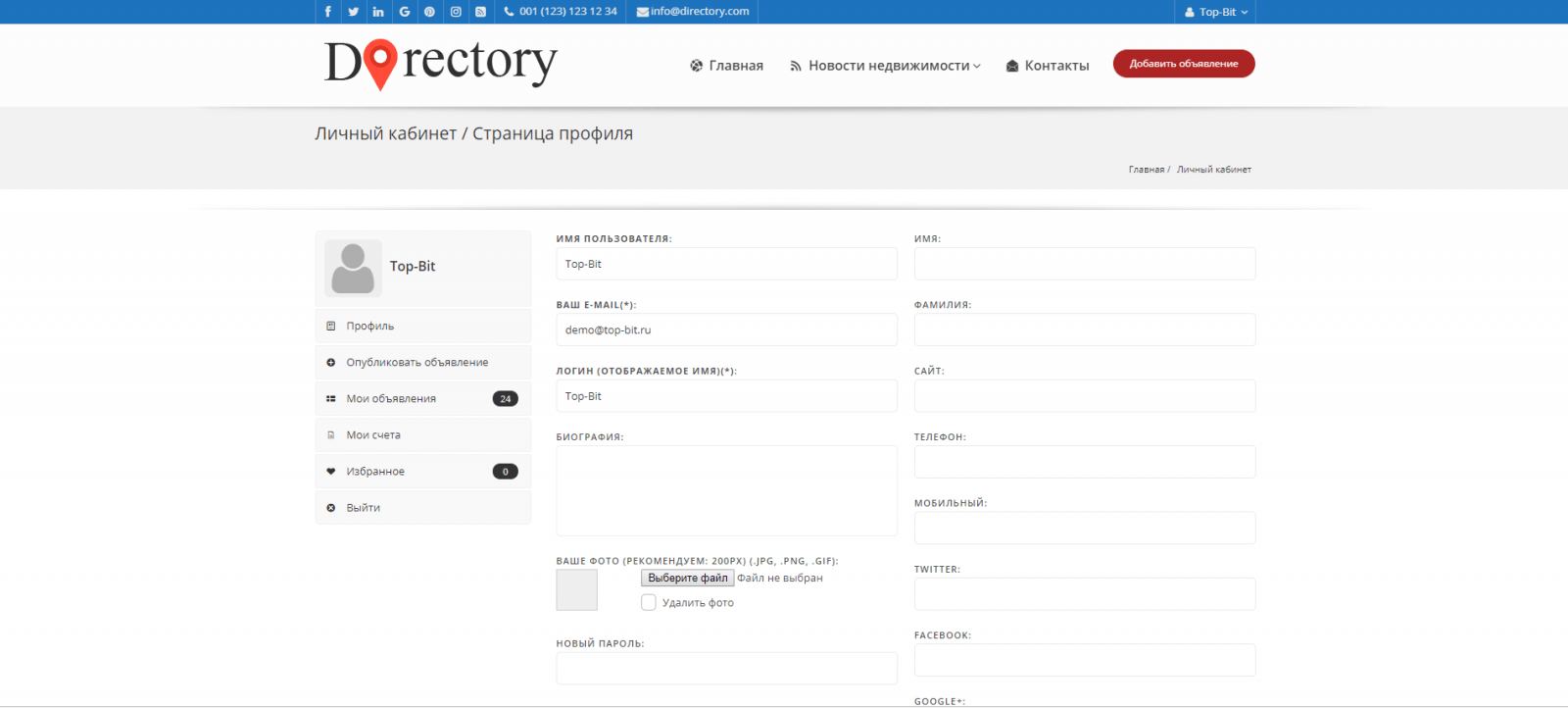Image resolution: width=1568 pixels, height=708 pixels.
Task: Click the list icon beside Мои объявления
Action: pos(331,399)
